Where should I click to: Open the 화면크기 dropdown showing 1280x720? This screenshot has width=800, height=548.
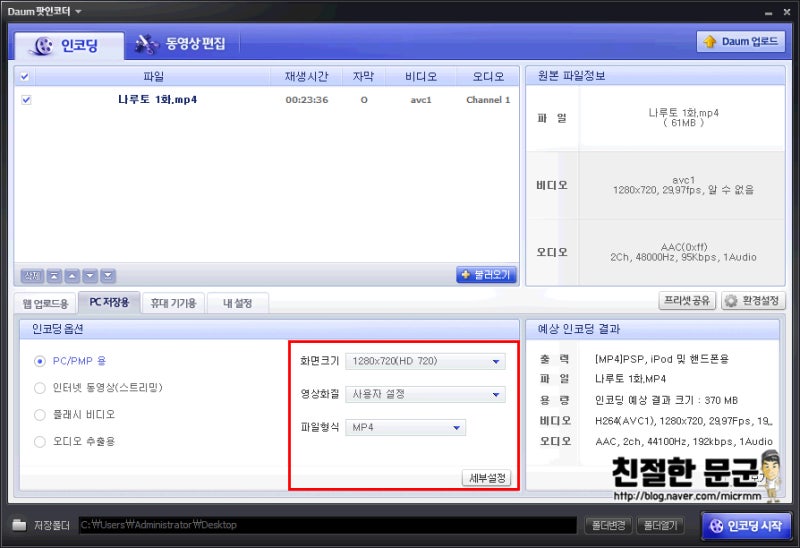click(426, 361)
